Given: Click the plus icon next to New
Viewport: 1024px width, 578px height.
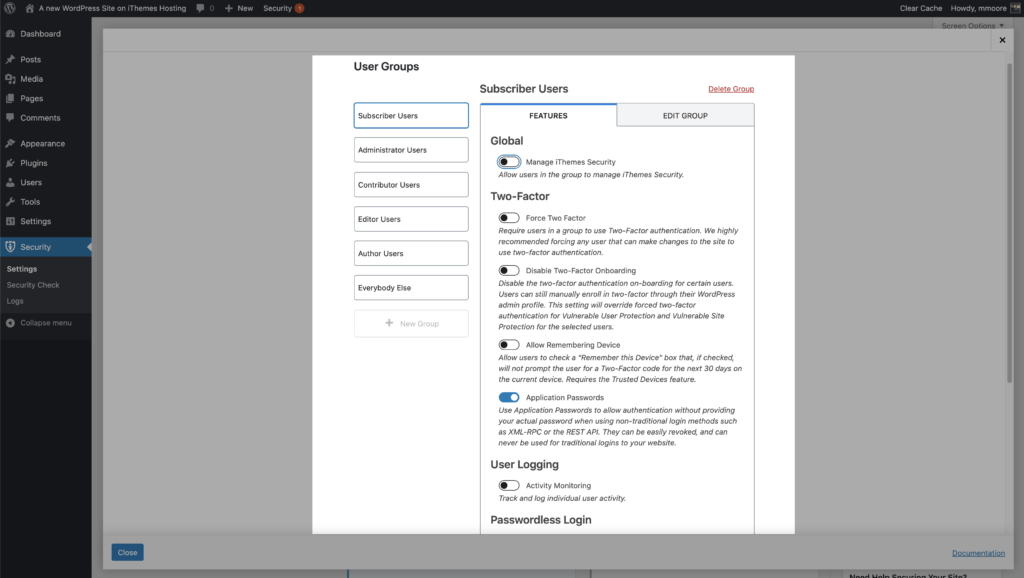Looking at the screenshot, I should [229, 8].
